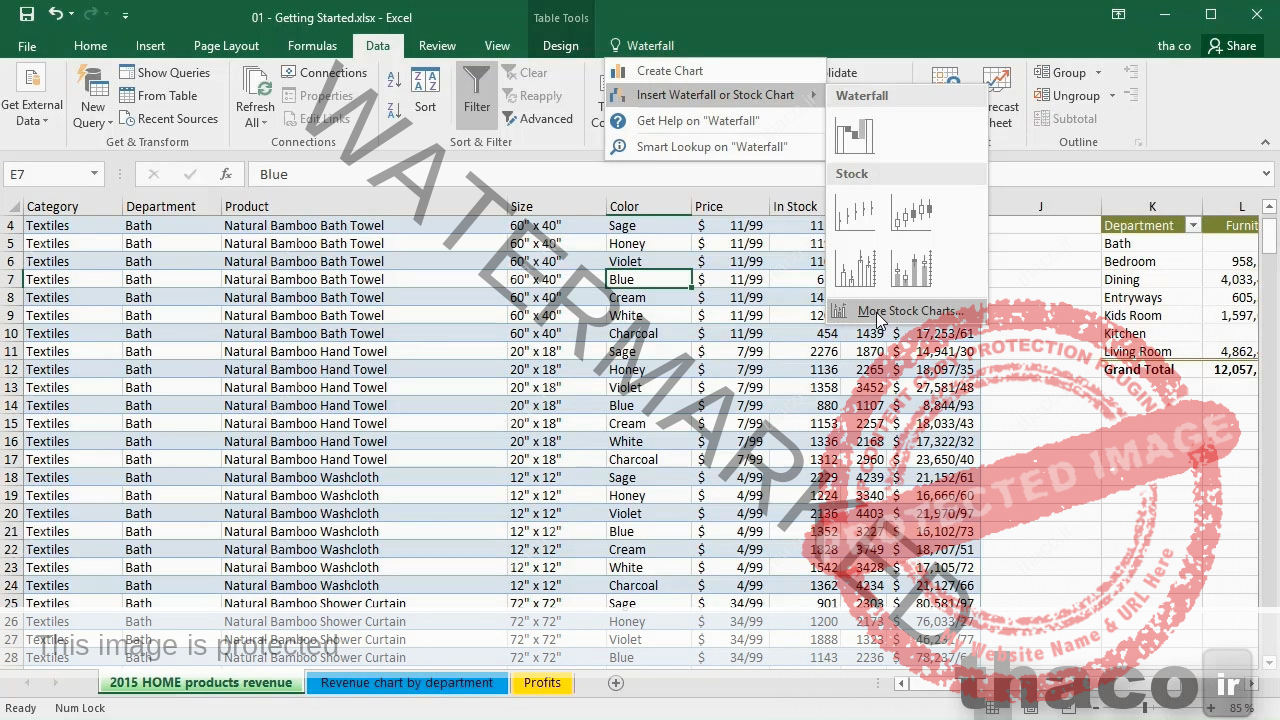Select the Open-High-Low-Close stock chart

(x=912, y=213)
